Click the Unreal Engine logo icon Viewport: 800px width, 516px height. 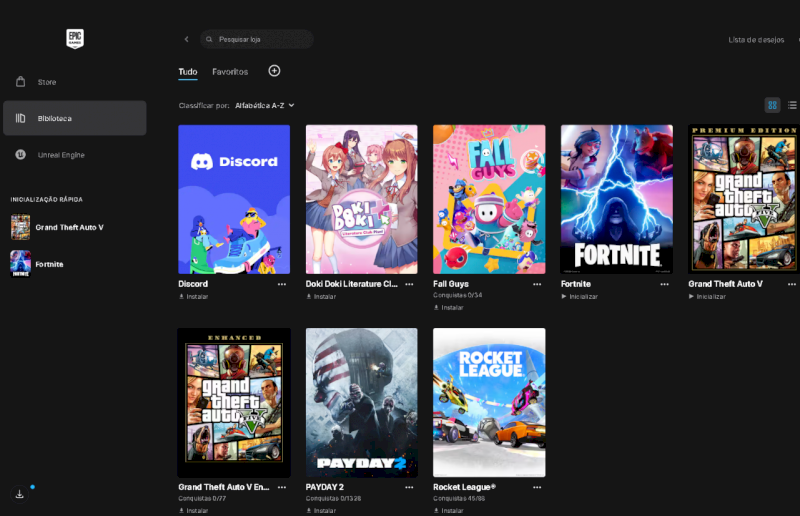point(20,154)
